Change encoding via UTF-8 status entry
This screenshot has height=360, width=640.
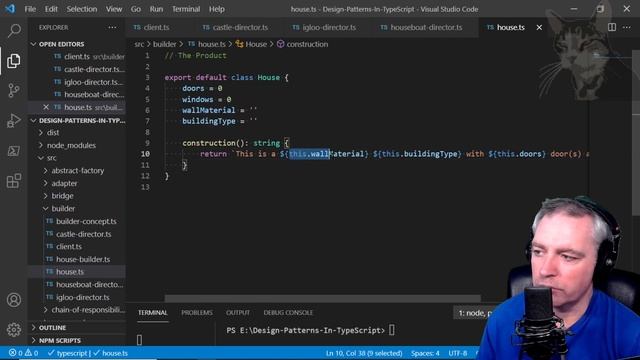(x=458, y=353)
